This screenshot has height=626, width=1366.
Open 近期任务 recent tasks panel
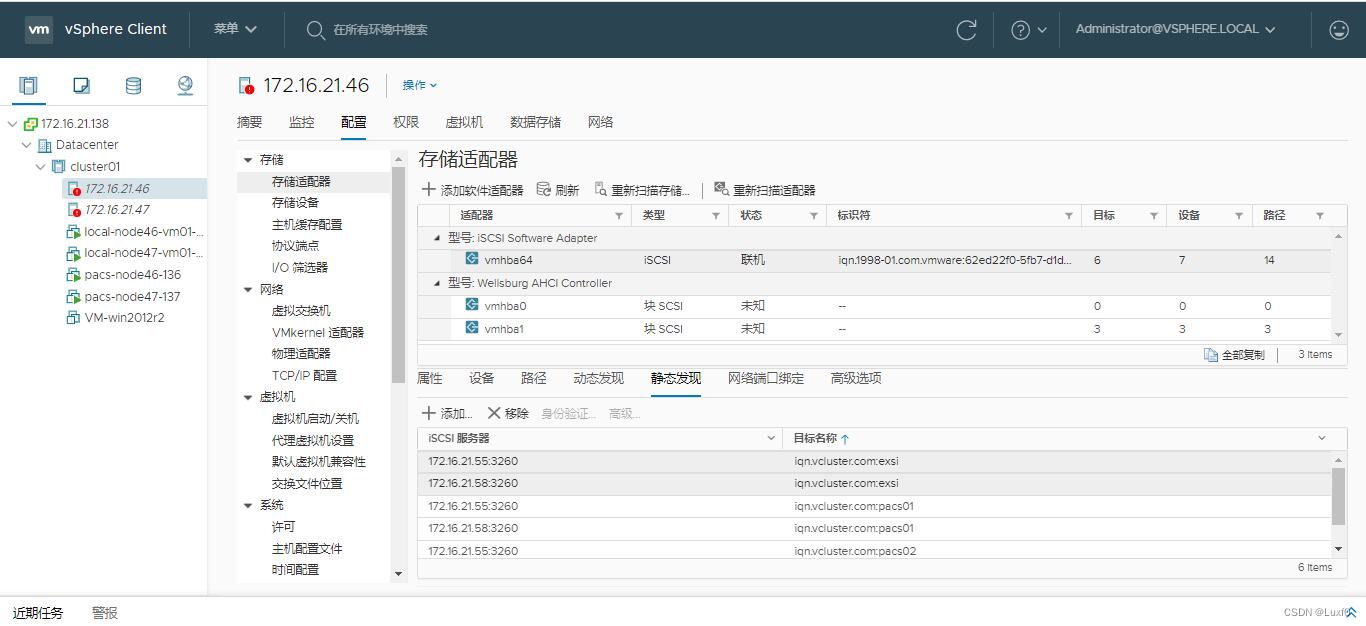click(x=38, y=613)
